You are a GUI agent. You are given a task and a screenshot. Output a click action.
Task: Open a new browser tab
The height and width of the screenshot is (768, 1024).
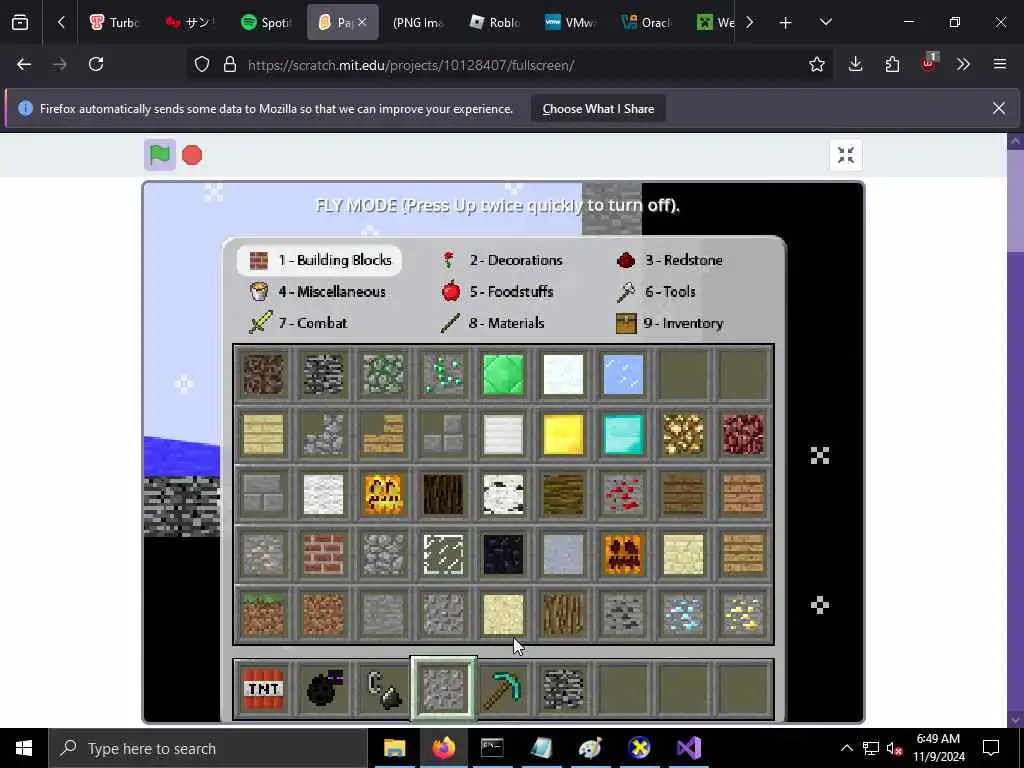(x=785, y=23)
